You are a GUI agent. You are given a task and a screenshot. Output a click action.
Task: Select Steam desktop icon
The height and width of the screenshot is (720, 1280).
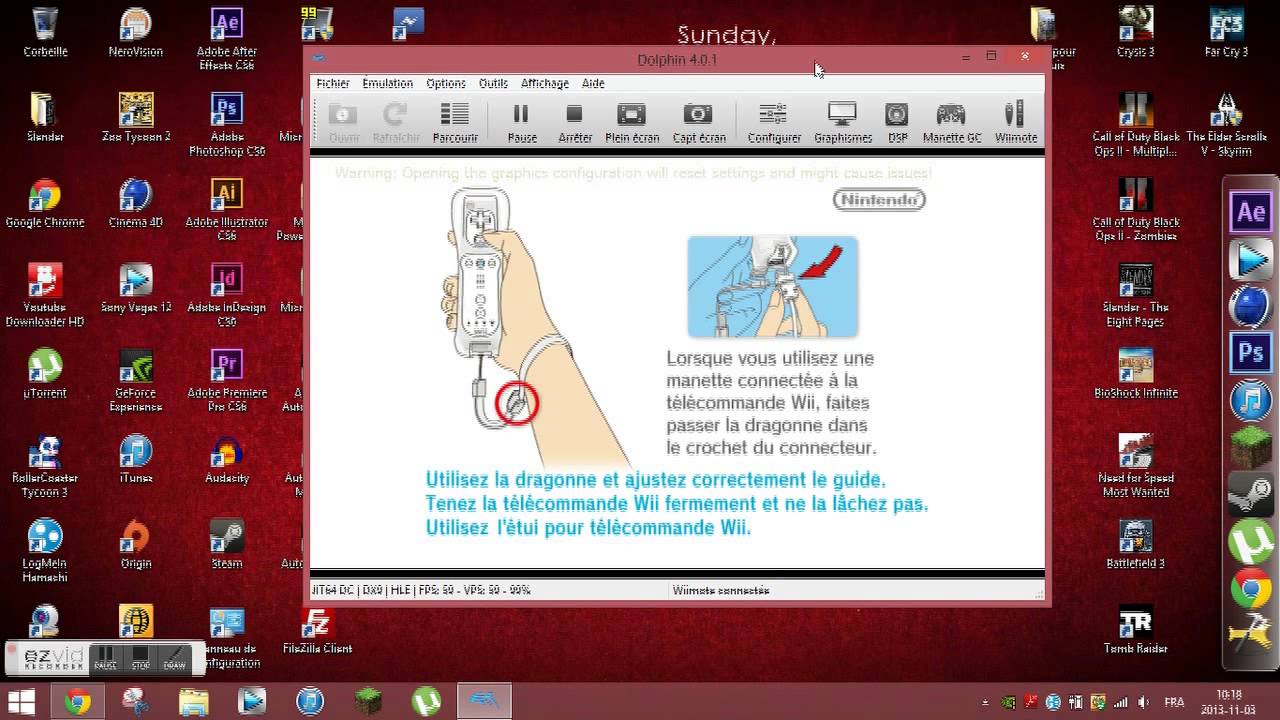click(227, 544)
